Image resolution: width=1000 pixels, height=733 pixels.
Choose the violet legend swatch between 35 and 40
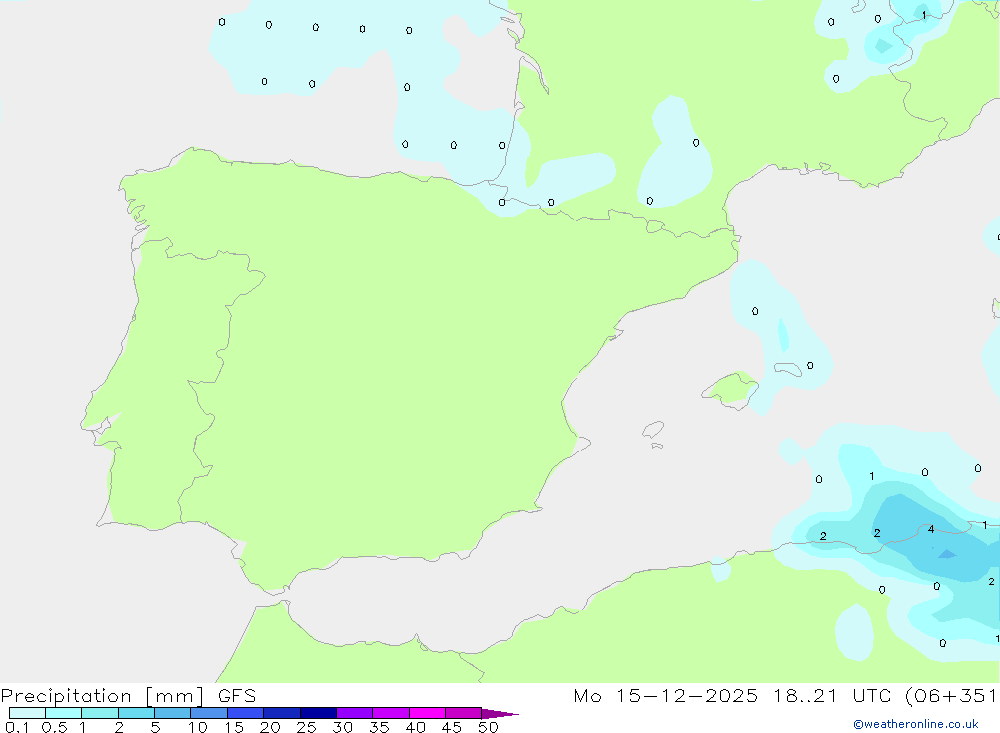391,713
